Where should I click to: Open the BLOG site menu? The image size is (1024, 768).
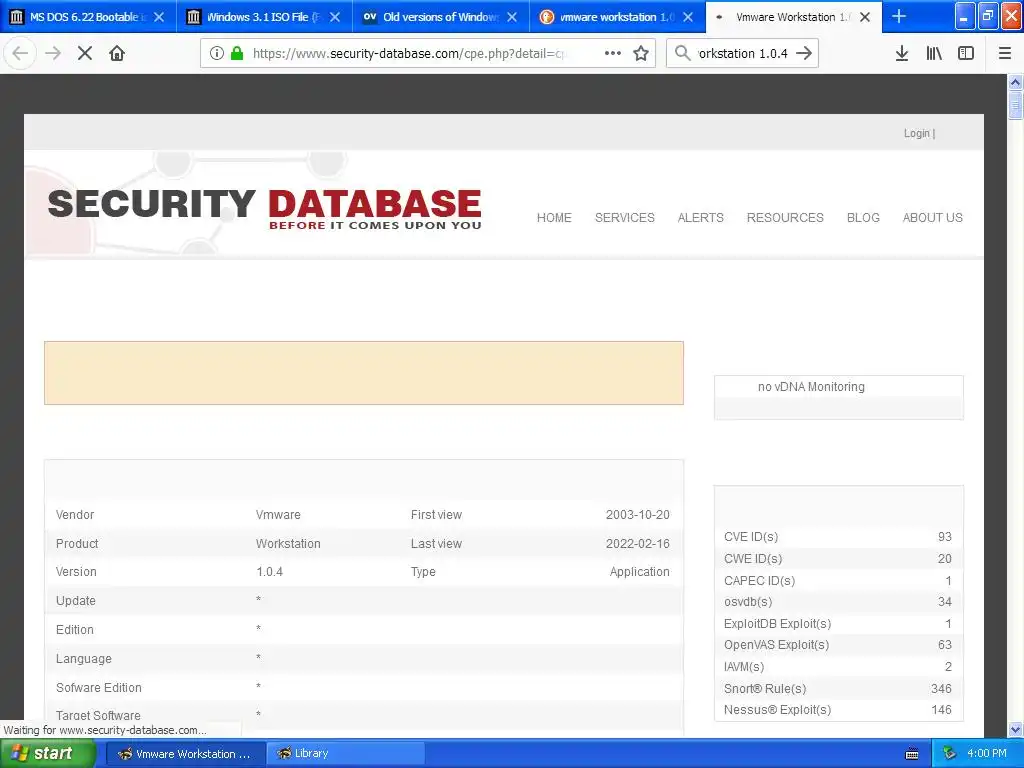[x=863, y=217]
